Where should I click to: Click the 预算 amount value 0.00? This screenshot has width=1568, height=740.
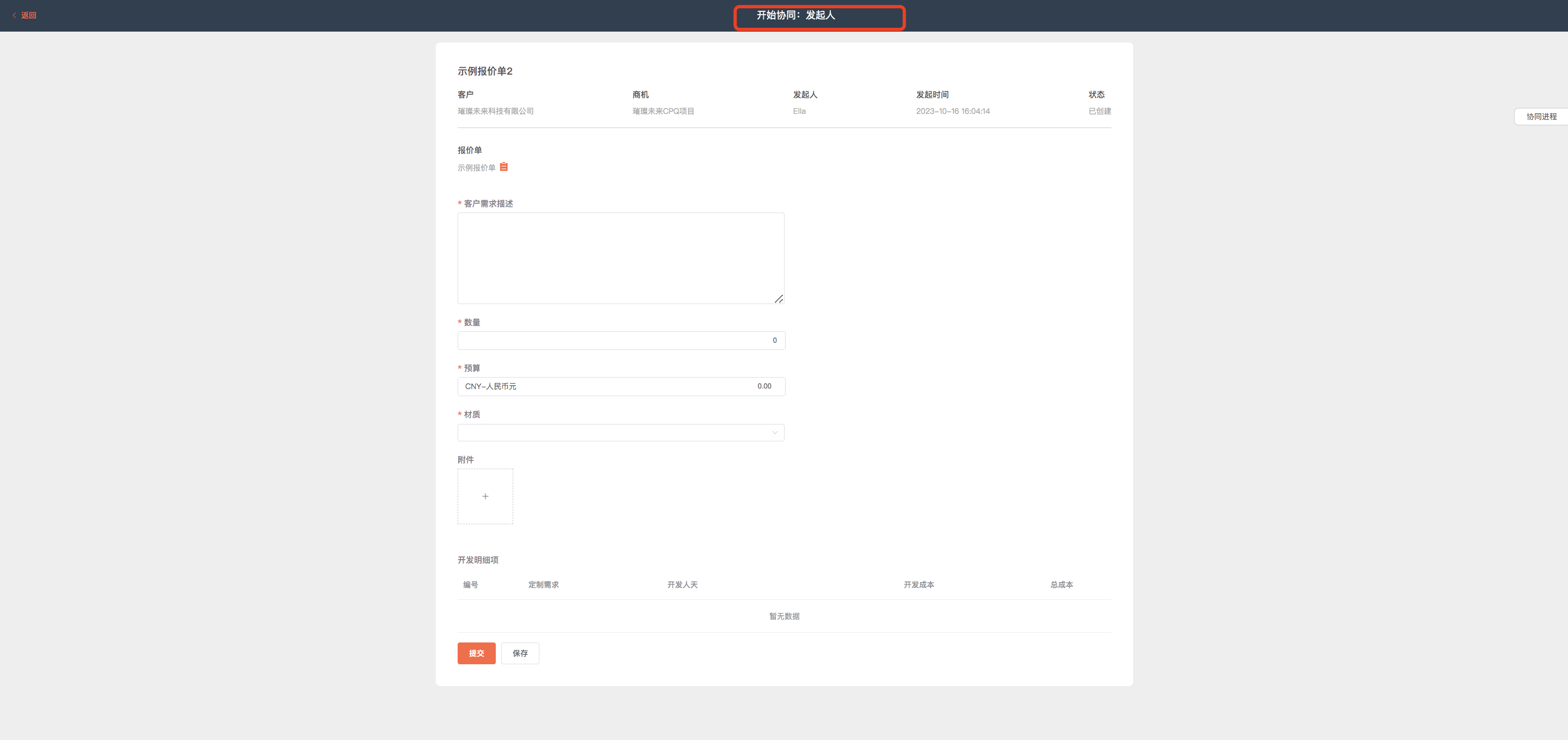(764, 386)
